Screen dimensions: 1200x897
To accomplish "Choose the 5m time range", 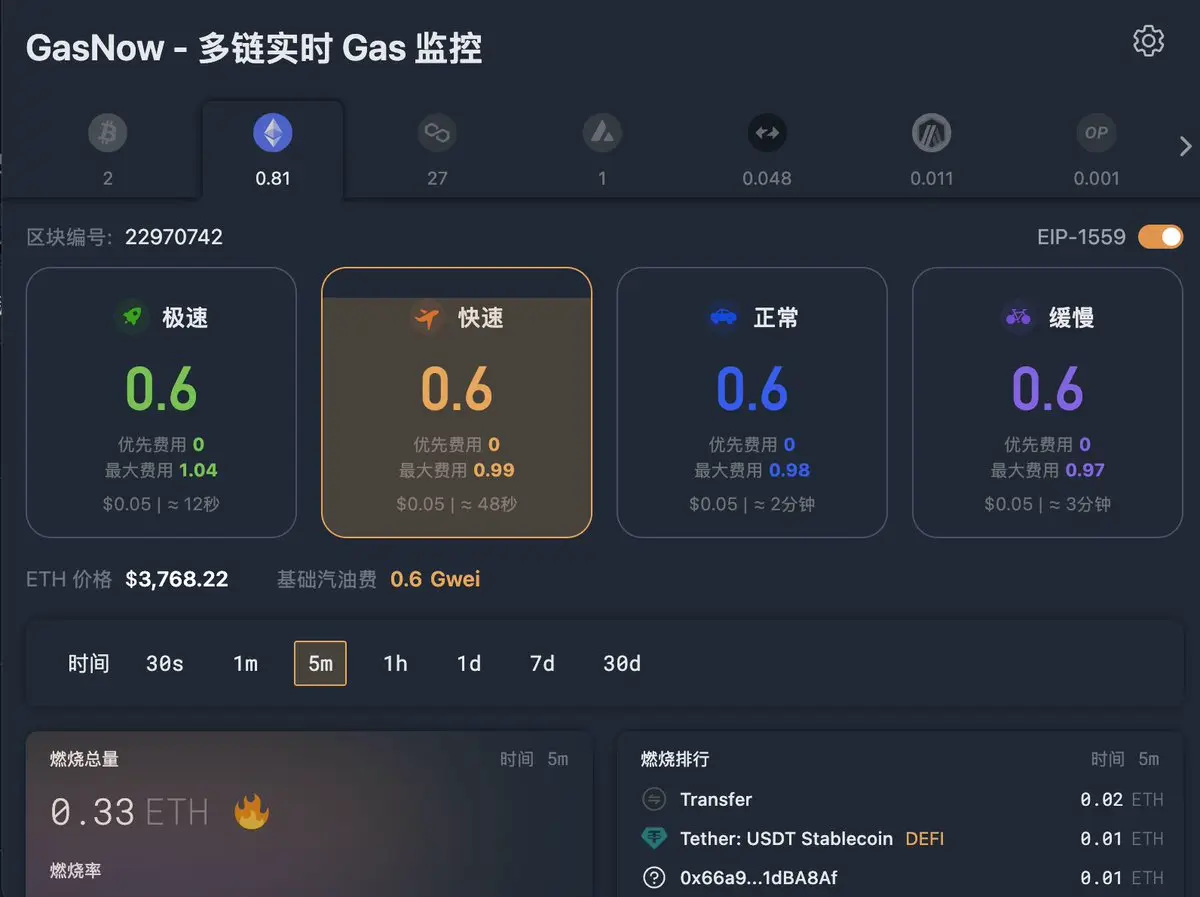I will point(320,663).
